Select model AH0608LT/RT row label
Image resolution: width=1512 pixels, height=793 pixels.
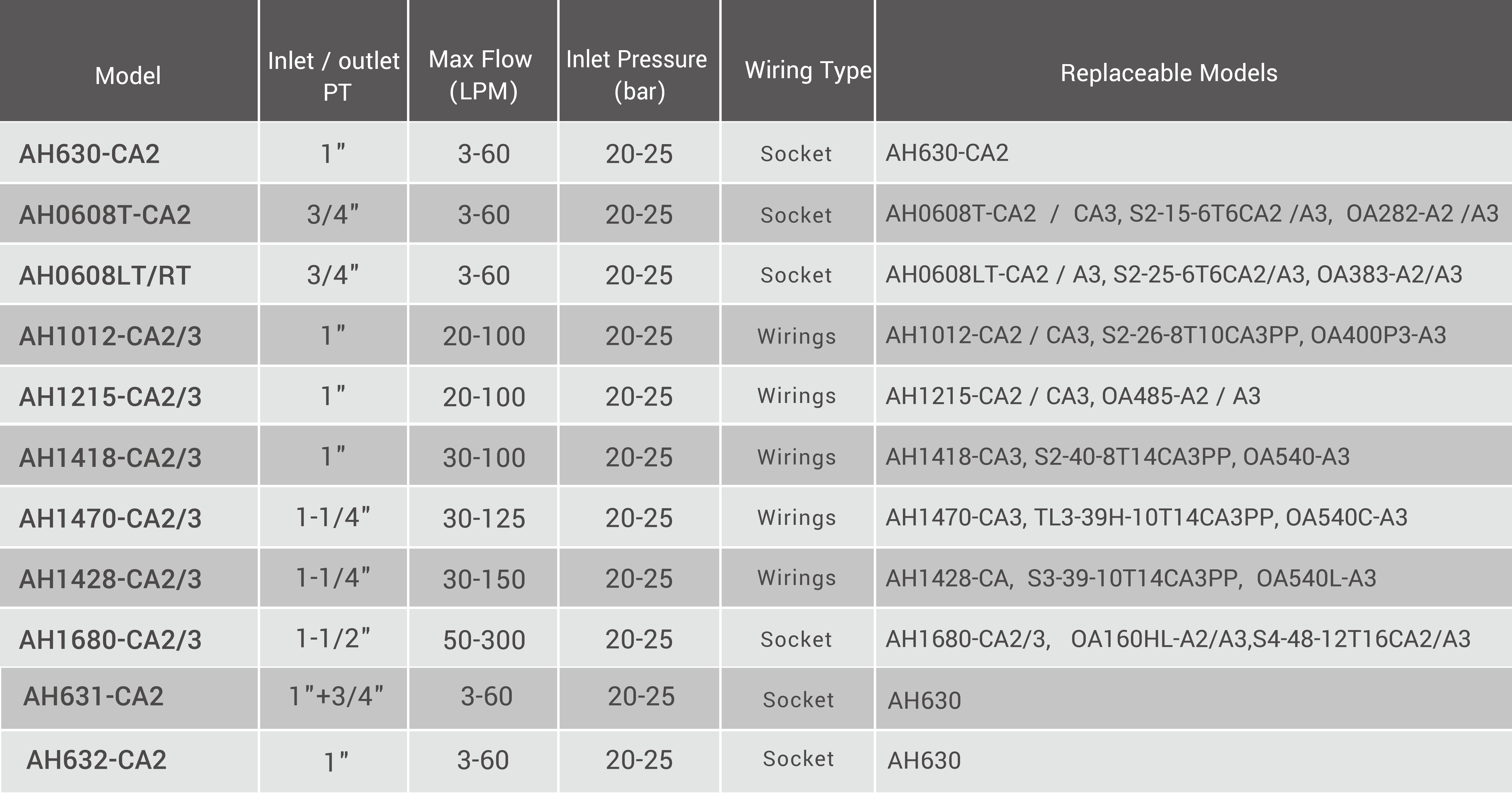tap(105, 276)
